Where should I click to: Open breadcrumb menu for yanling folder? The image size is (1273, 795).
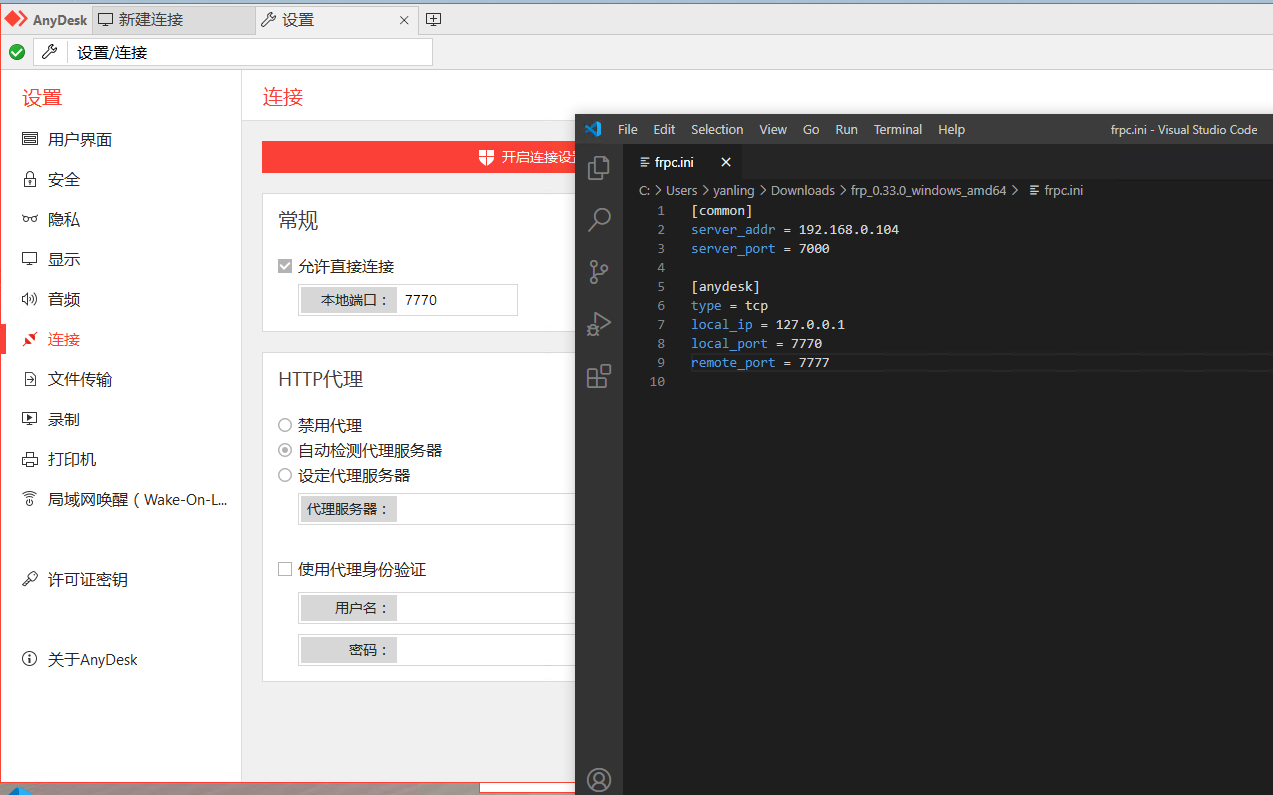[x=733, y=190]
